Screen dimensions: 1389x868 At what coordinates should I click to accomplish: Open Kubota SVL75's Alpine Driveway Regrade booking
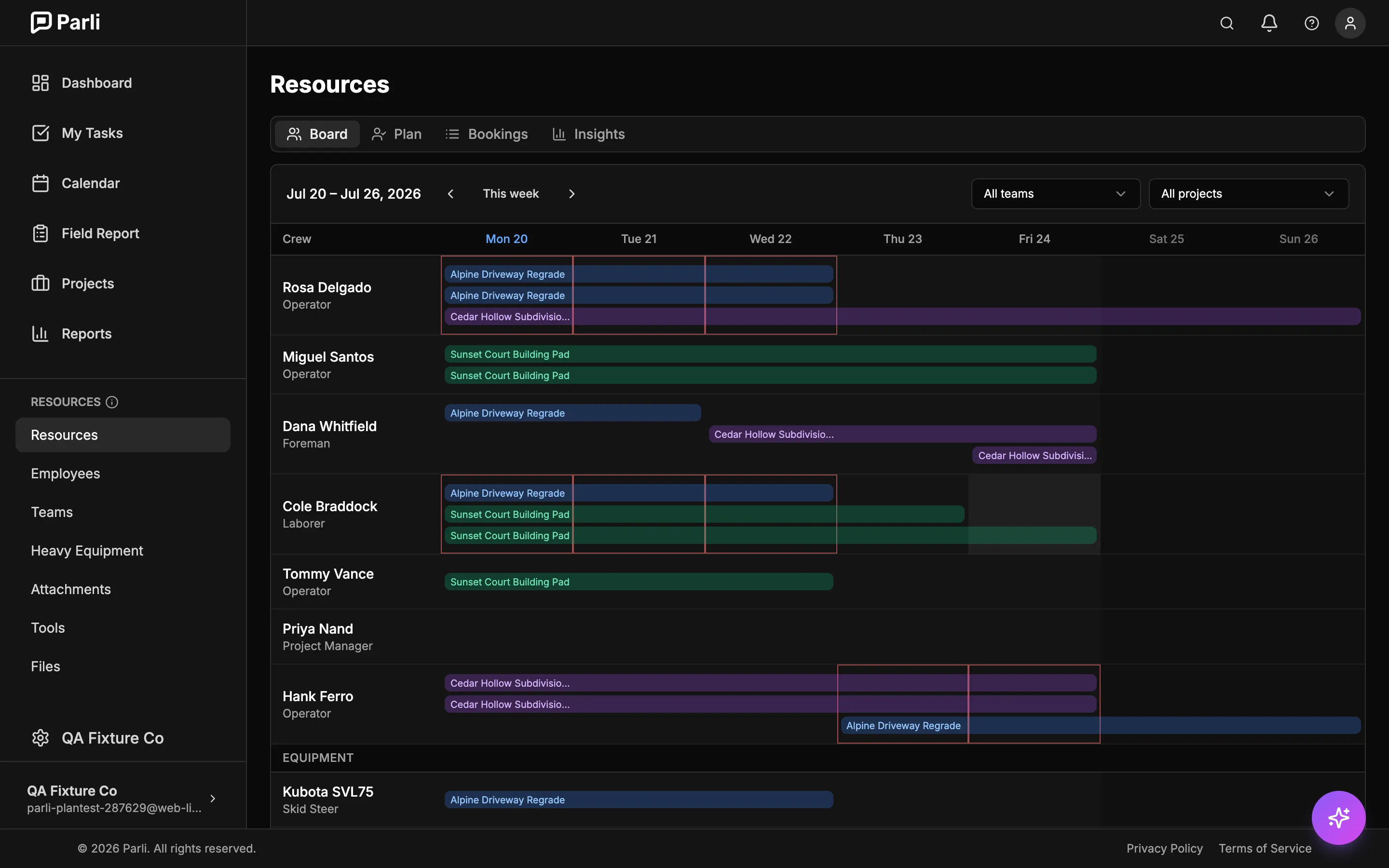[639, 800]
